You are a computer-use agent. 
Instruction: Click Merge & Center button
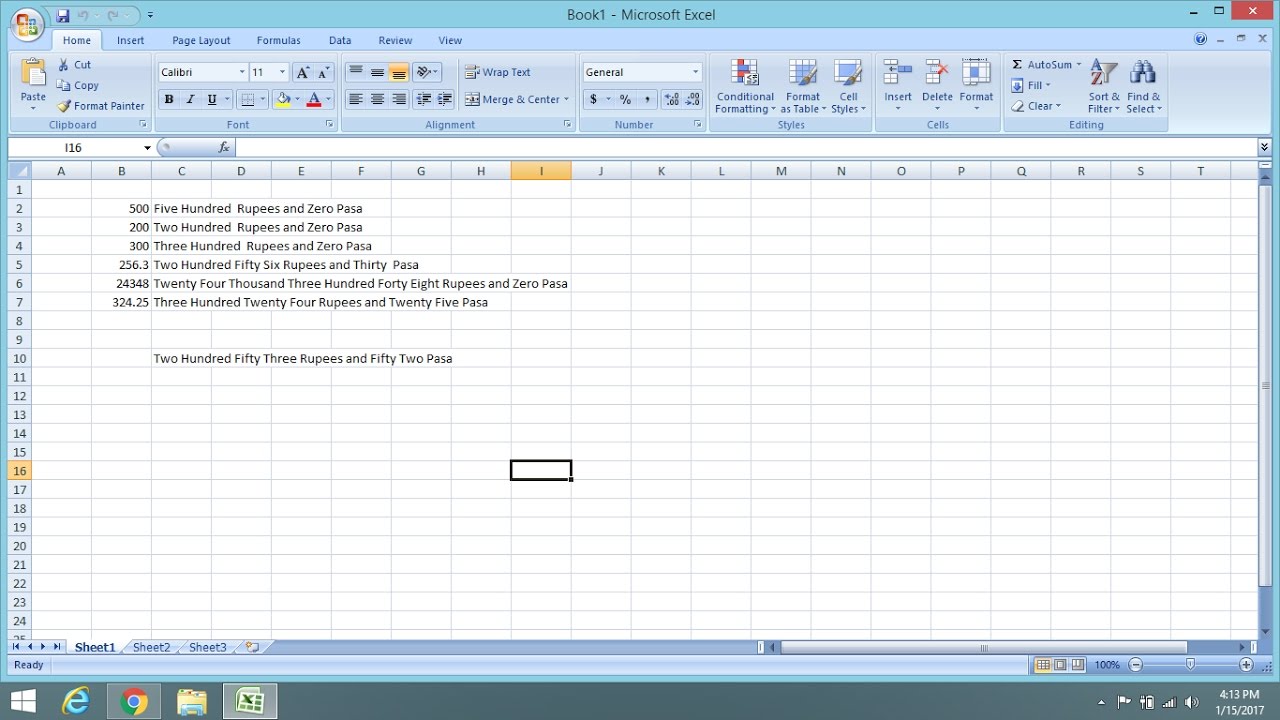tap(512, 100)
